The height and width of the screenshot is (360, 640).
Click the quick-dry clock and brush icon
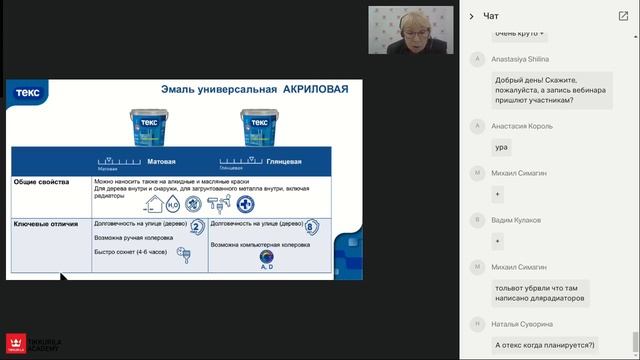coord(184,255)
